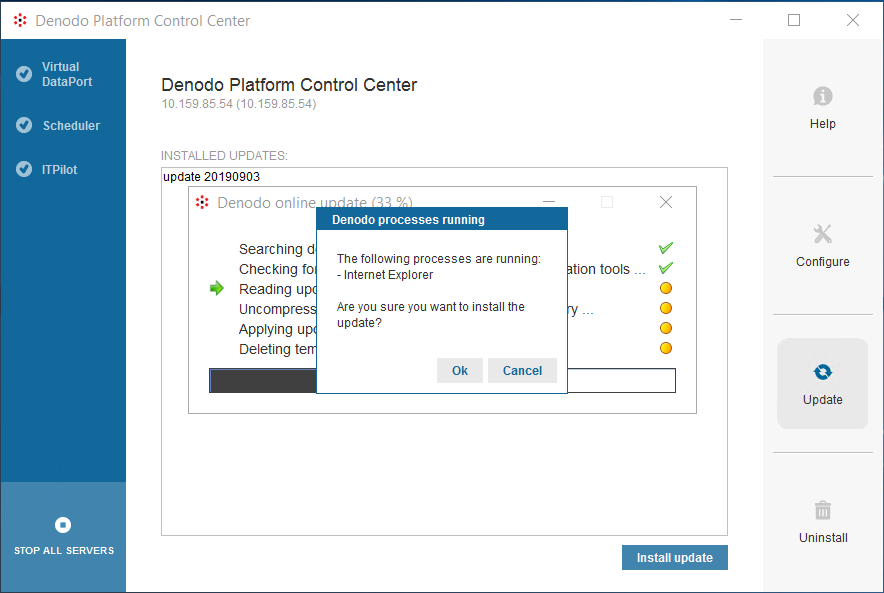Click the Virtual DataPort check icon
Screen dimensions: 884x593
pos(24,74)
